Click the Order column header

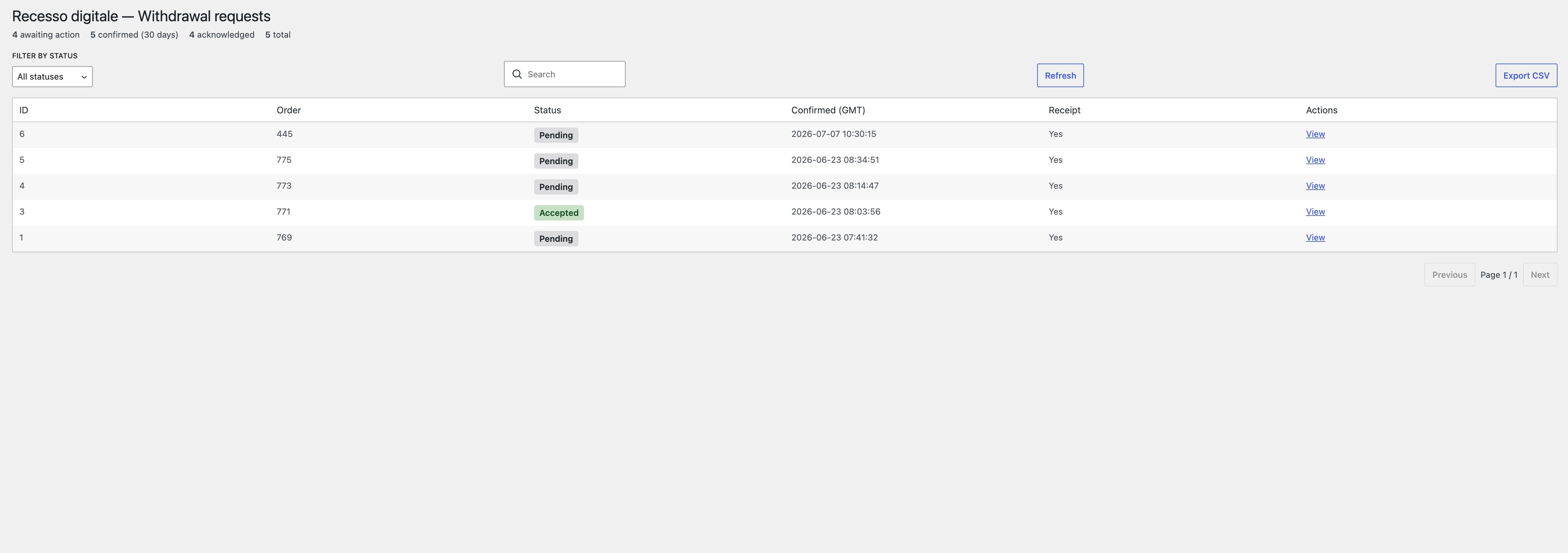tap(288, 110)
